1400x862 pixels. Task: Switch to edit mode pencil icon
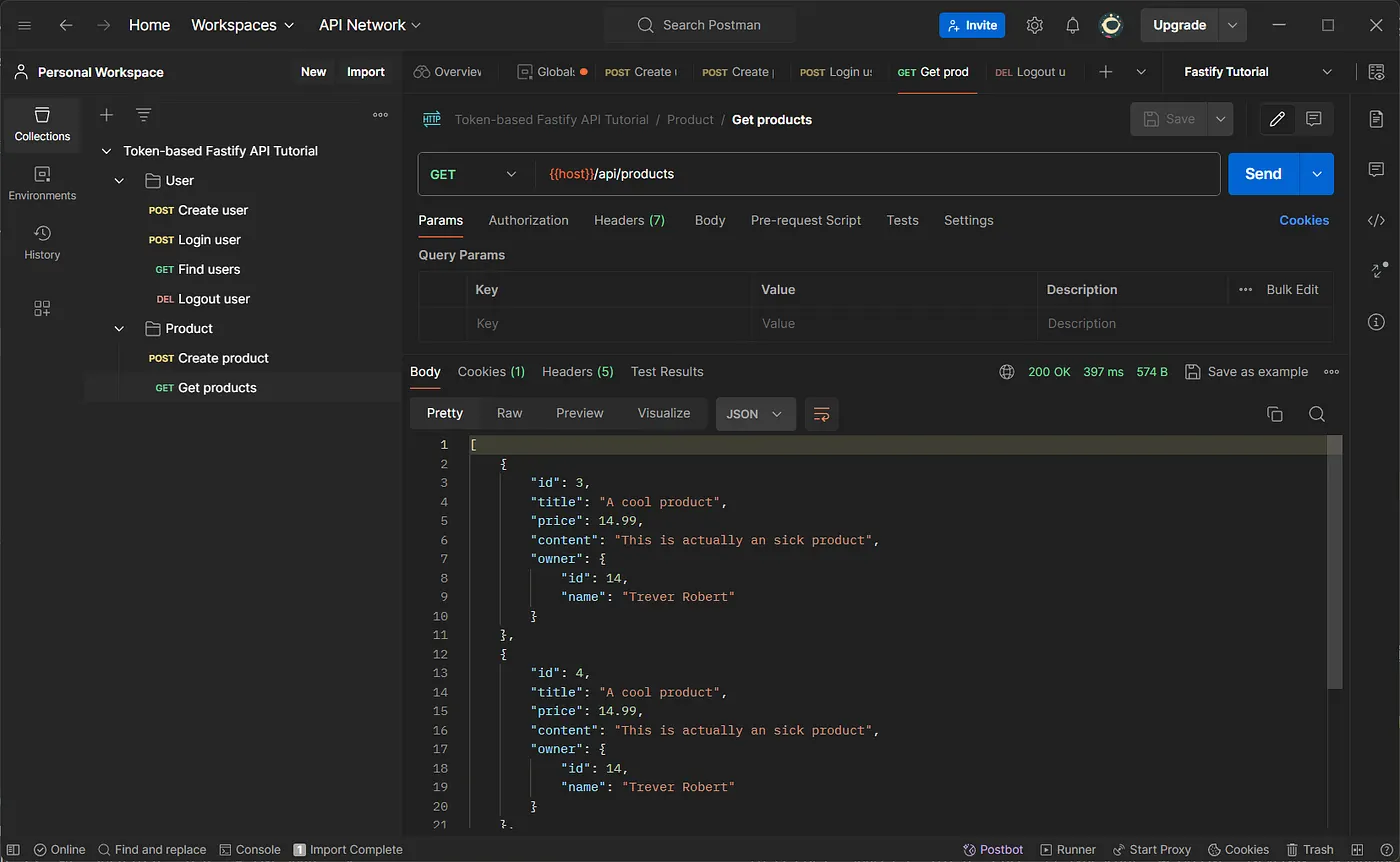[x=1277, y=119]
